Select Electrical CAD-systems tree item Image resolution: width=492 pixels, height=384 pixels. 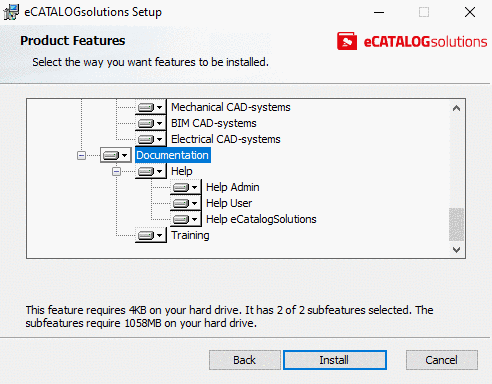click(226, 139)
